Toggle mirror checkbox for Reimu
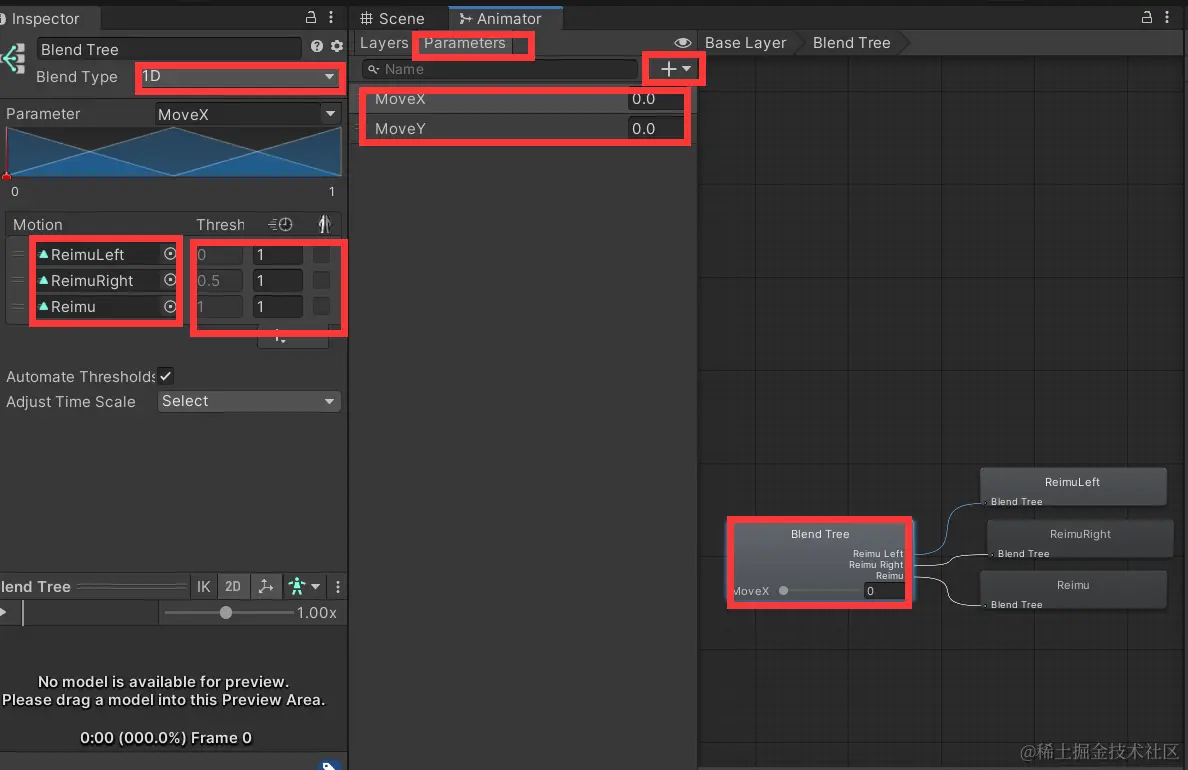The image size is (1188, 770). pyautogui.click(x=321, y=306)
